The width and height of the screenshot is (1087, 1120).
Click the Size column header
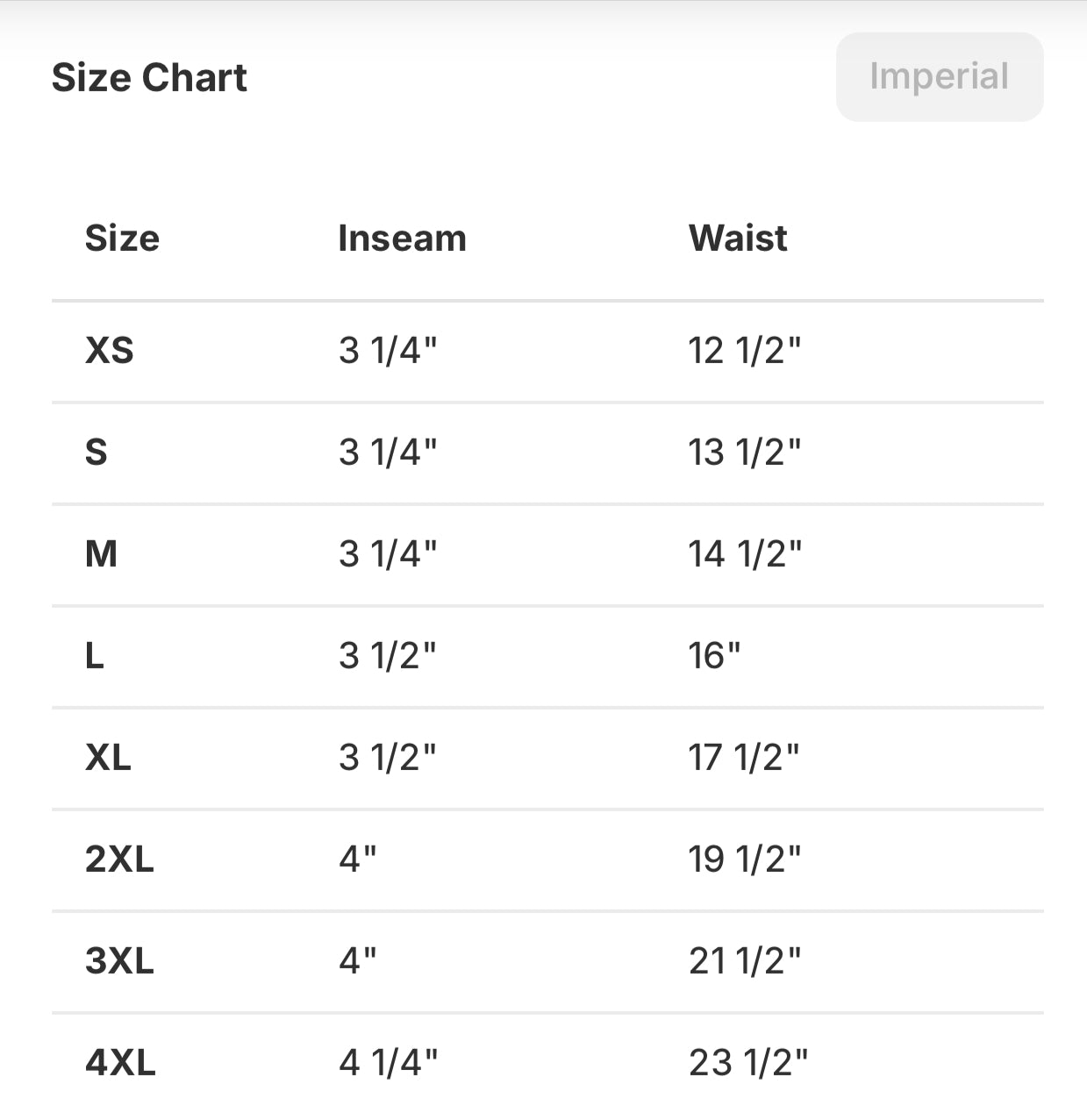click(x=122, y=239)
